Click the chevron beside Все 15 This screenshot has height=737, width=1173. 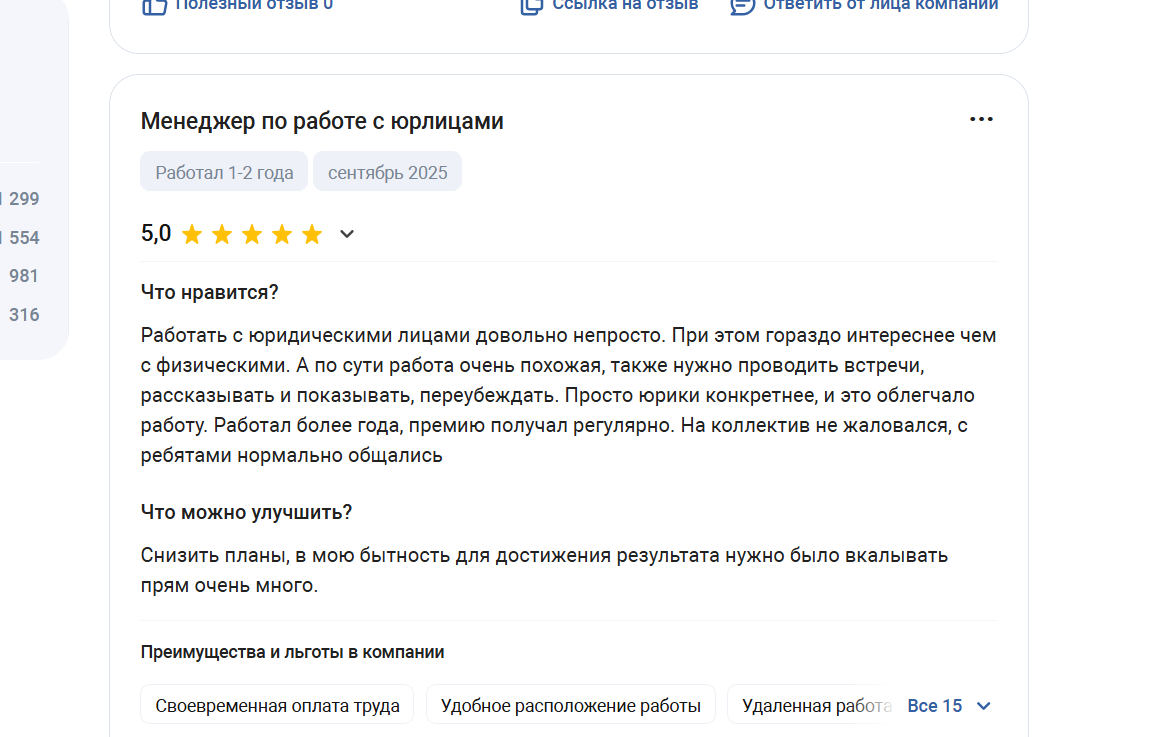click(984, 706)
